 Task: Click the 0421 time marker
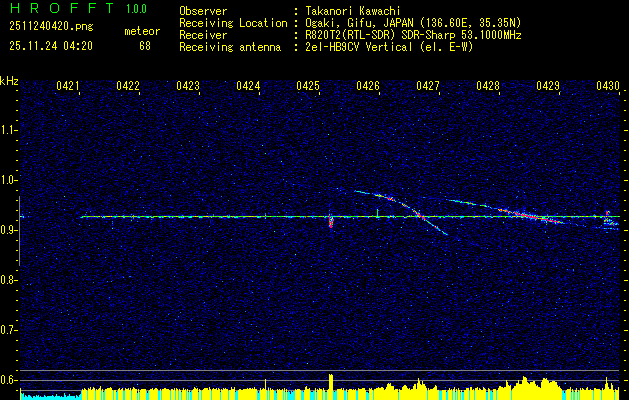point(68,85)
